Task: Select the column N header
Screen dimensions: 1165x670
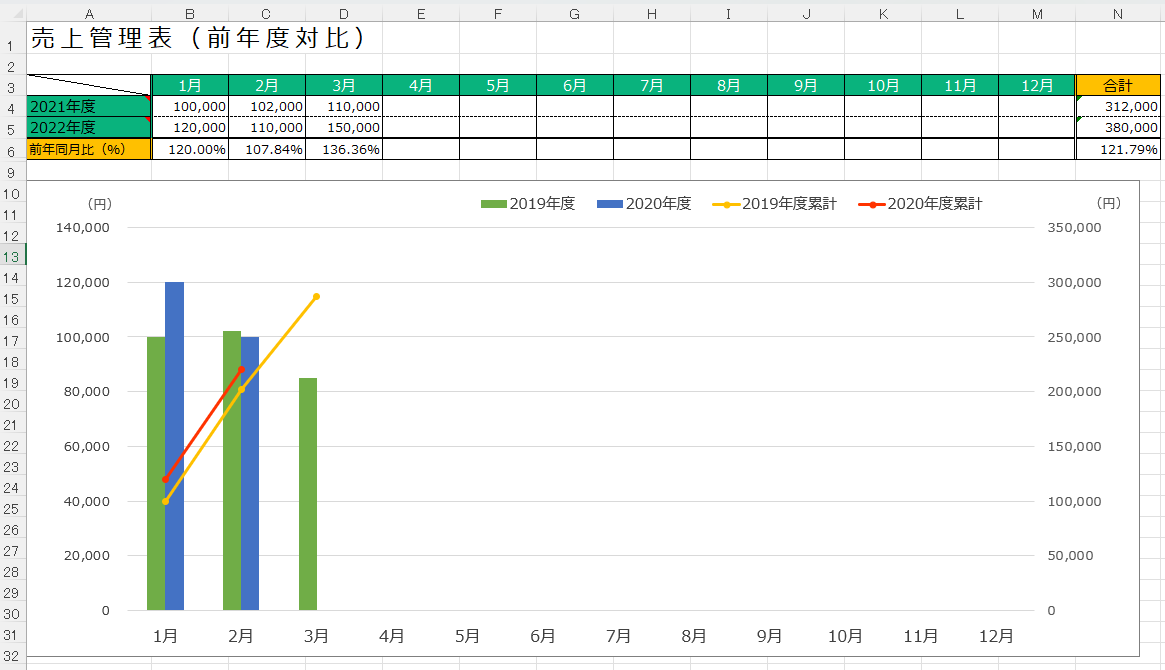Action: coord(1117,13)
